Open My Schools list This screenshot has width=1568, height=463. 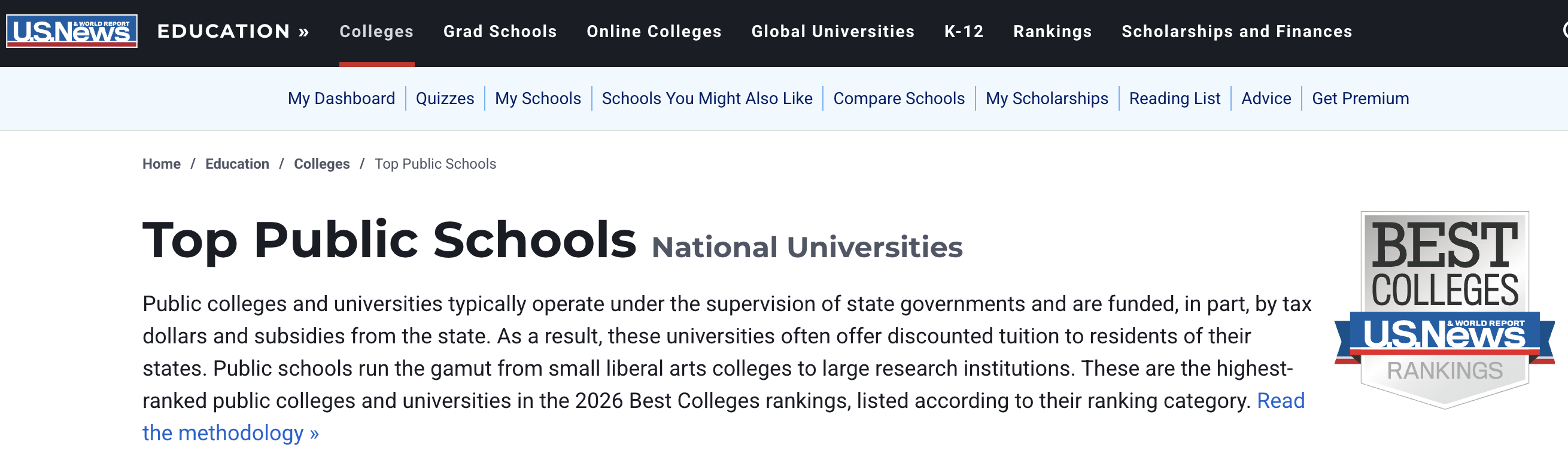[538, 98]
